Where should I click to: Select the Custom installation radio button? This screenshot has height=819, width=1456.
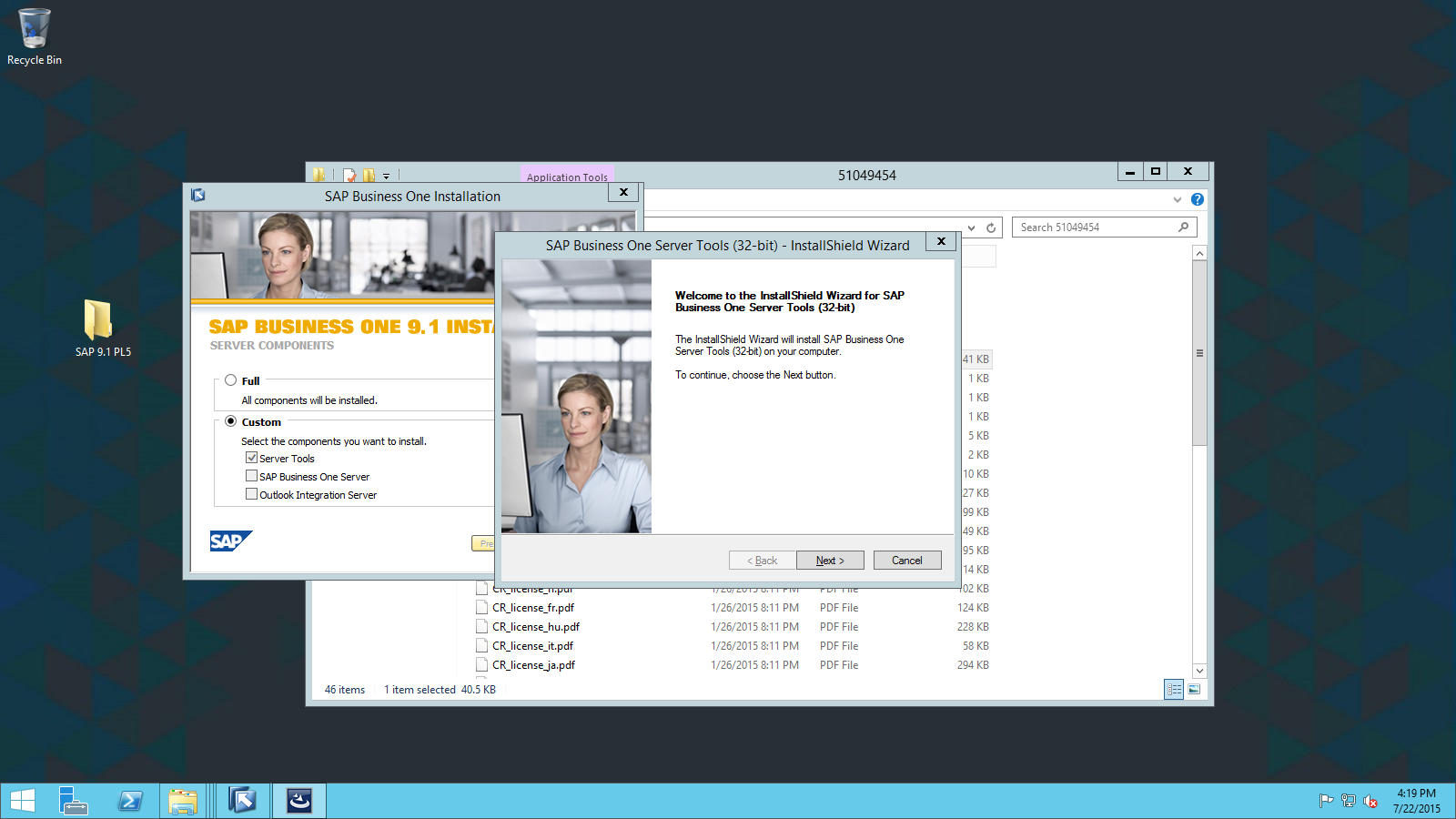pyautogui.click(x=231, y=421)
